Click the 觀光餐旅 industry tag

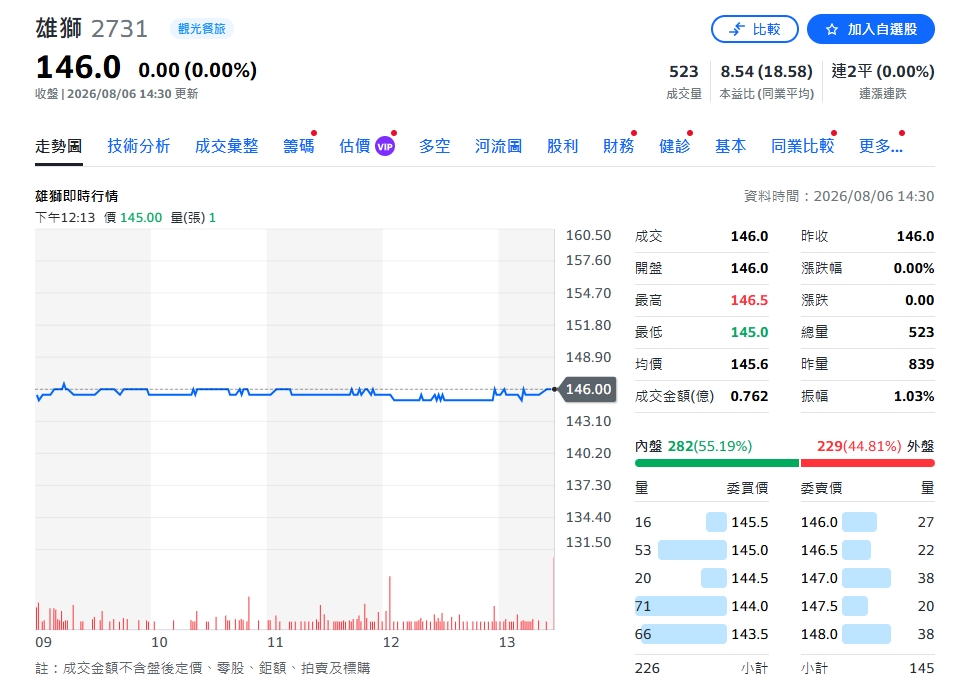point(201,29)
